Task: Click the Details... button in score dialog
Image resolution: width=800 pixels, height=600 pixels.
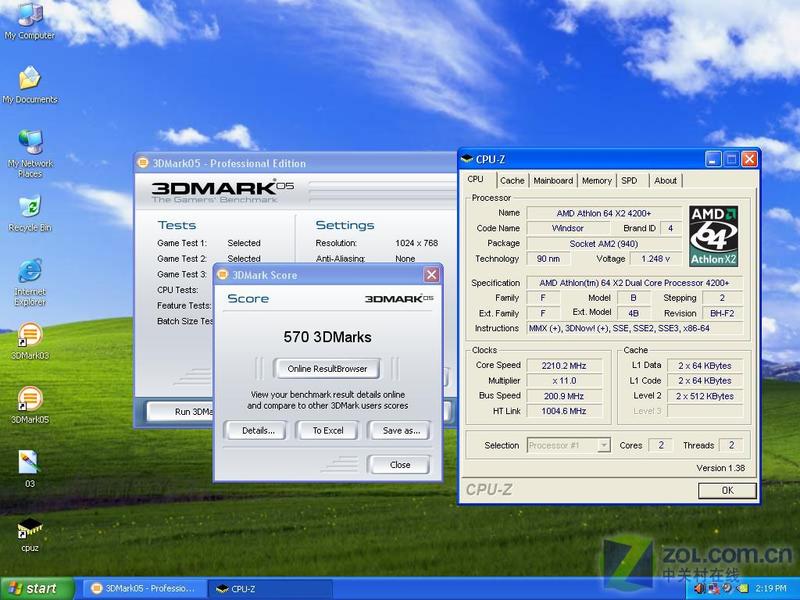Action: coord(258,431)
